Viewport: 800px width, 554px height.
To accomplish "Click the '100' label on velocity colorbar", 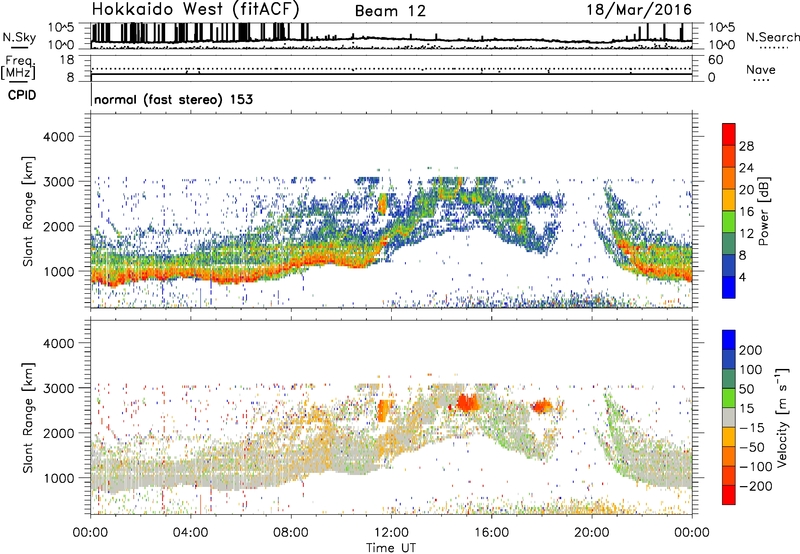I will pos(751,369).
